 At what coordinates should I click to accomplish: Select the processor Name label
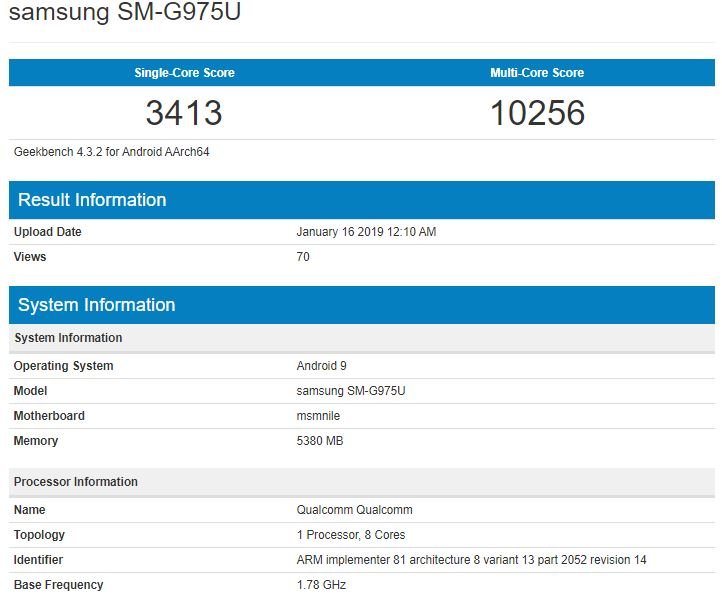[29, 510]
